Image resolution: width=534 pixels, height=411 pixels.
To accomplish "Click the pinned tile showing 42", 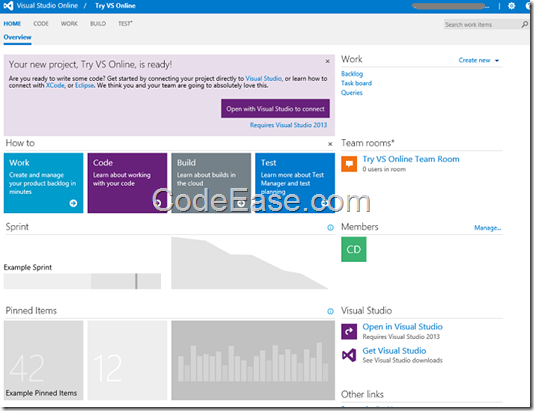I will [43, 360].
